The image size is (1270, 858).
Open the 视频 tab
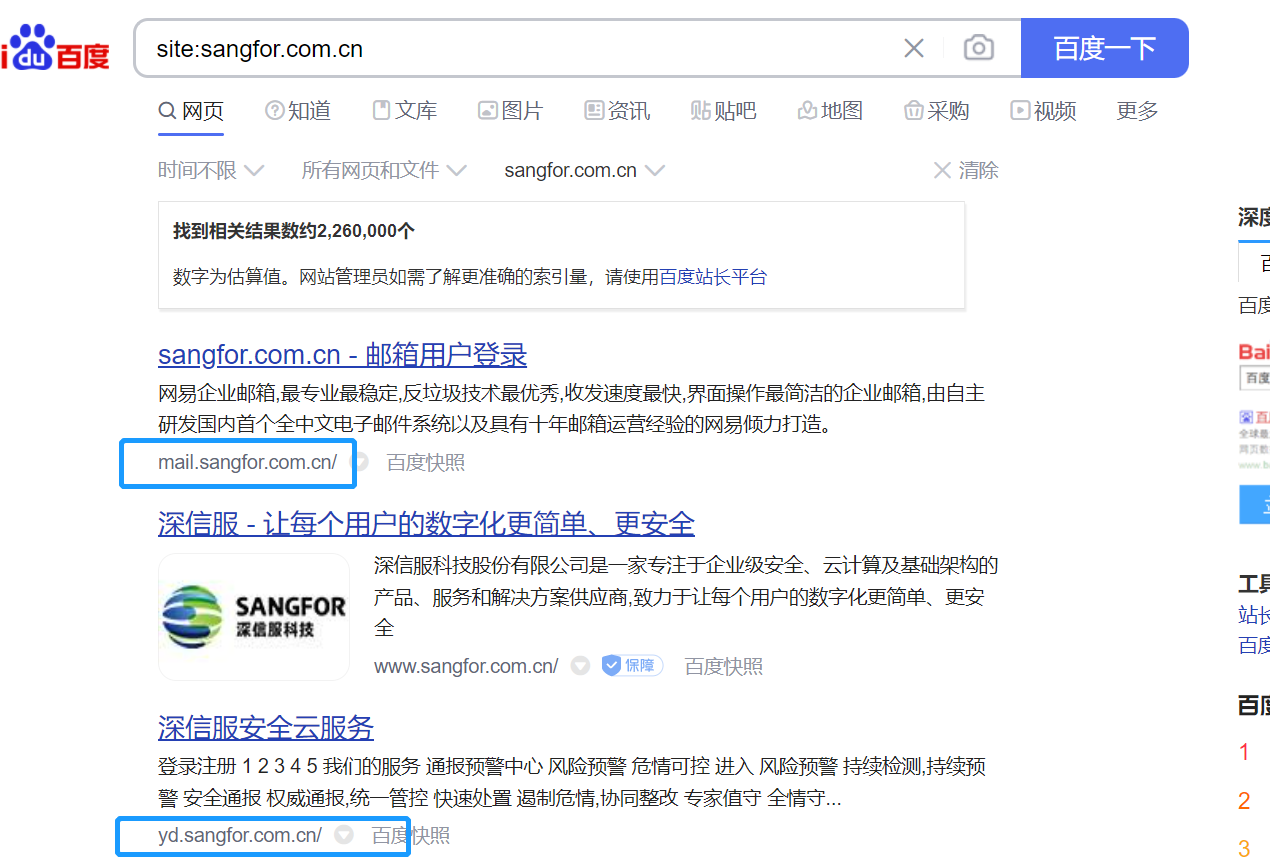(x=1043, y=111)
